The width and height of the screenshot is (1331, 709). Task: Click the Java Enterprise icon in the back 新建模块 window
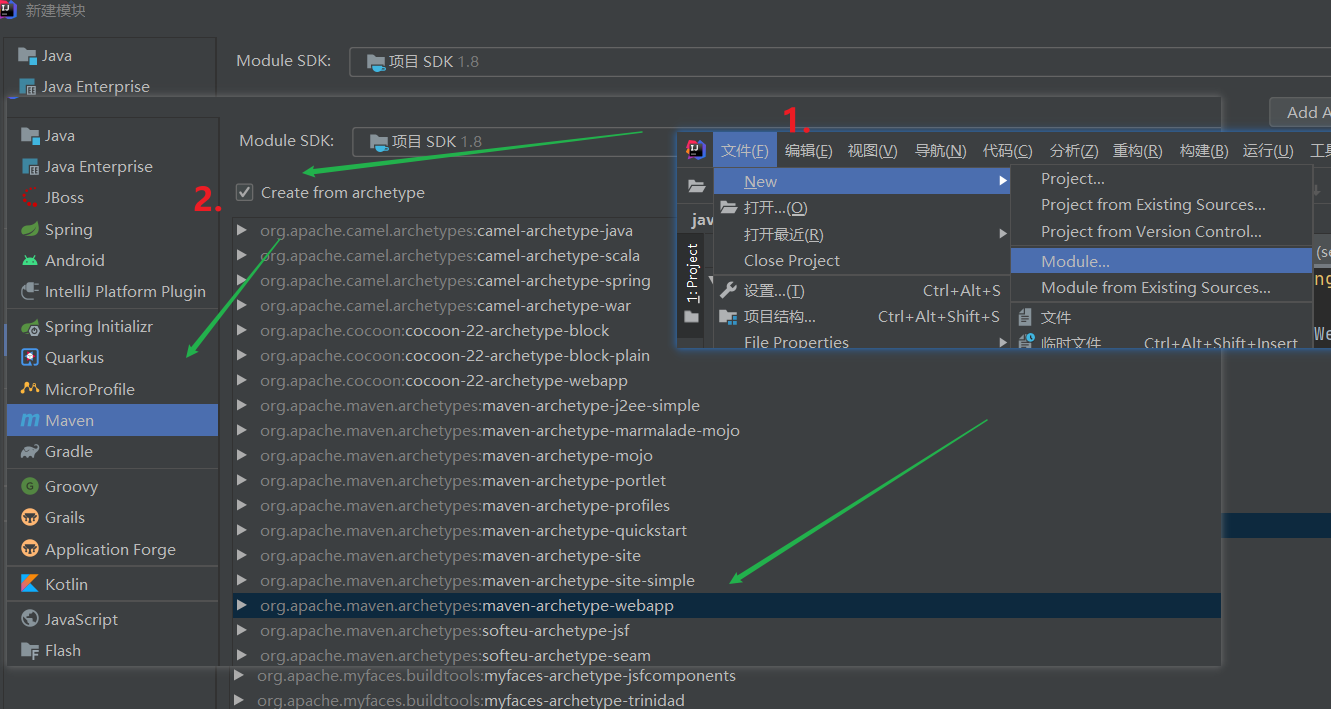pyautogui.click(x=27, y=87)
